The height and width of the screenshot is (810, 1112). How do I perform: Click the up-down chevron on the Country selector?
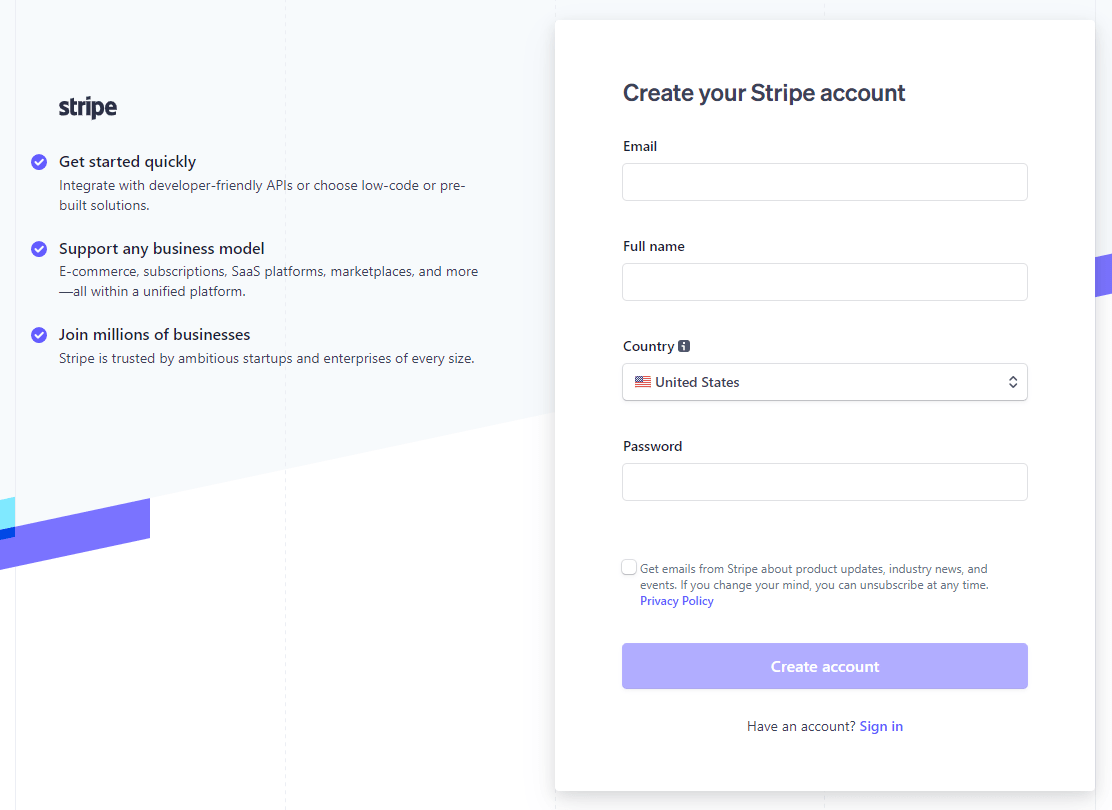click(1013, 381)
